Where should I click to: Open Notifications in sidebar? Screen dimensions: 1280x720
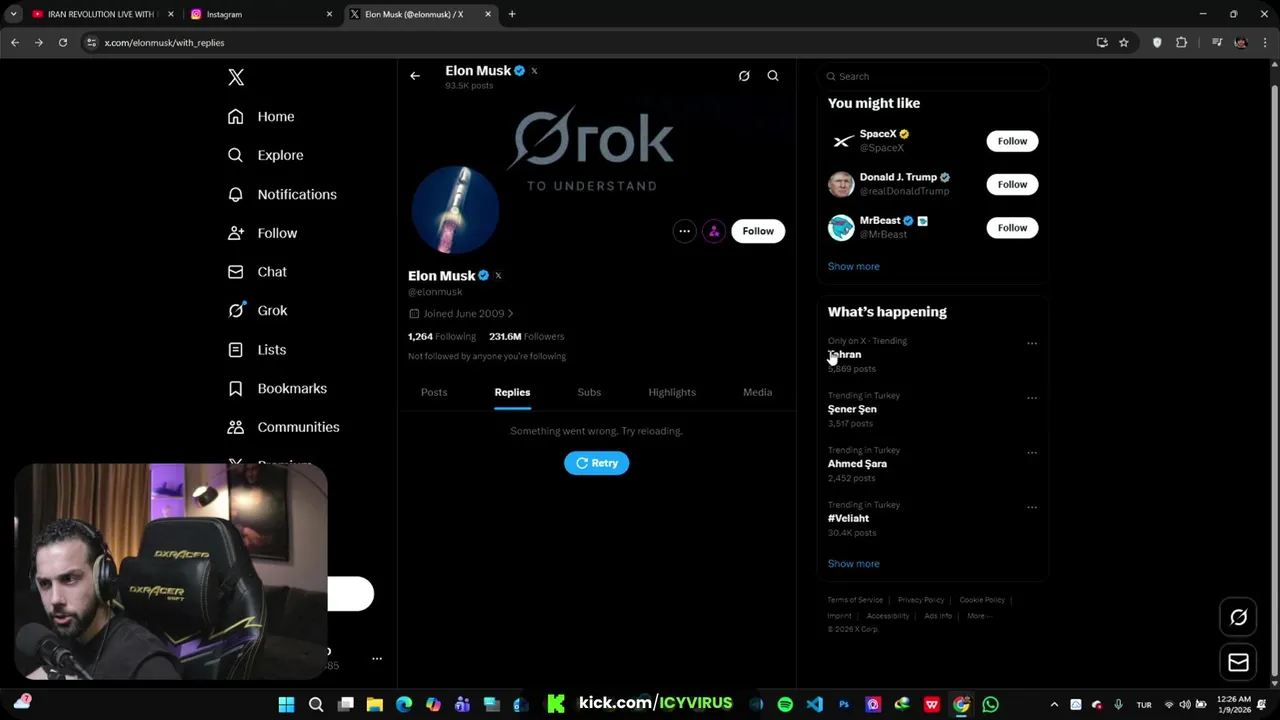[282, 194]
